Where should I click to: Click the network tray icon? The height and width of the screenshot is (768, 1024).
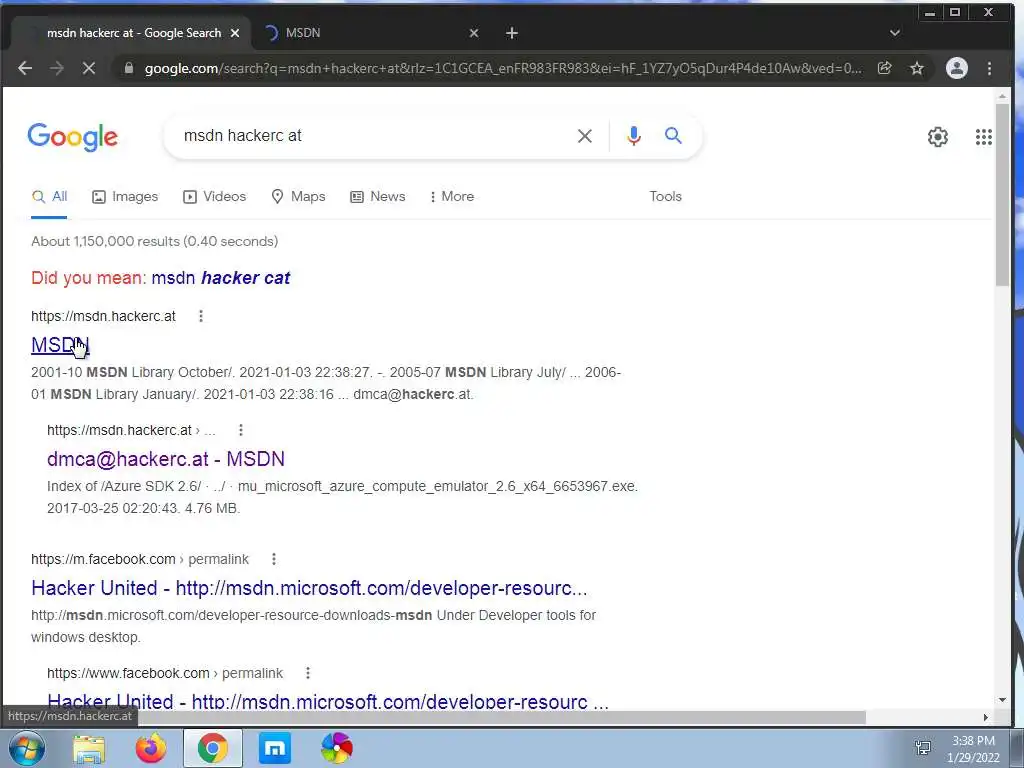[923, 748]
